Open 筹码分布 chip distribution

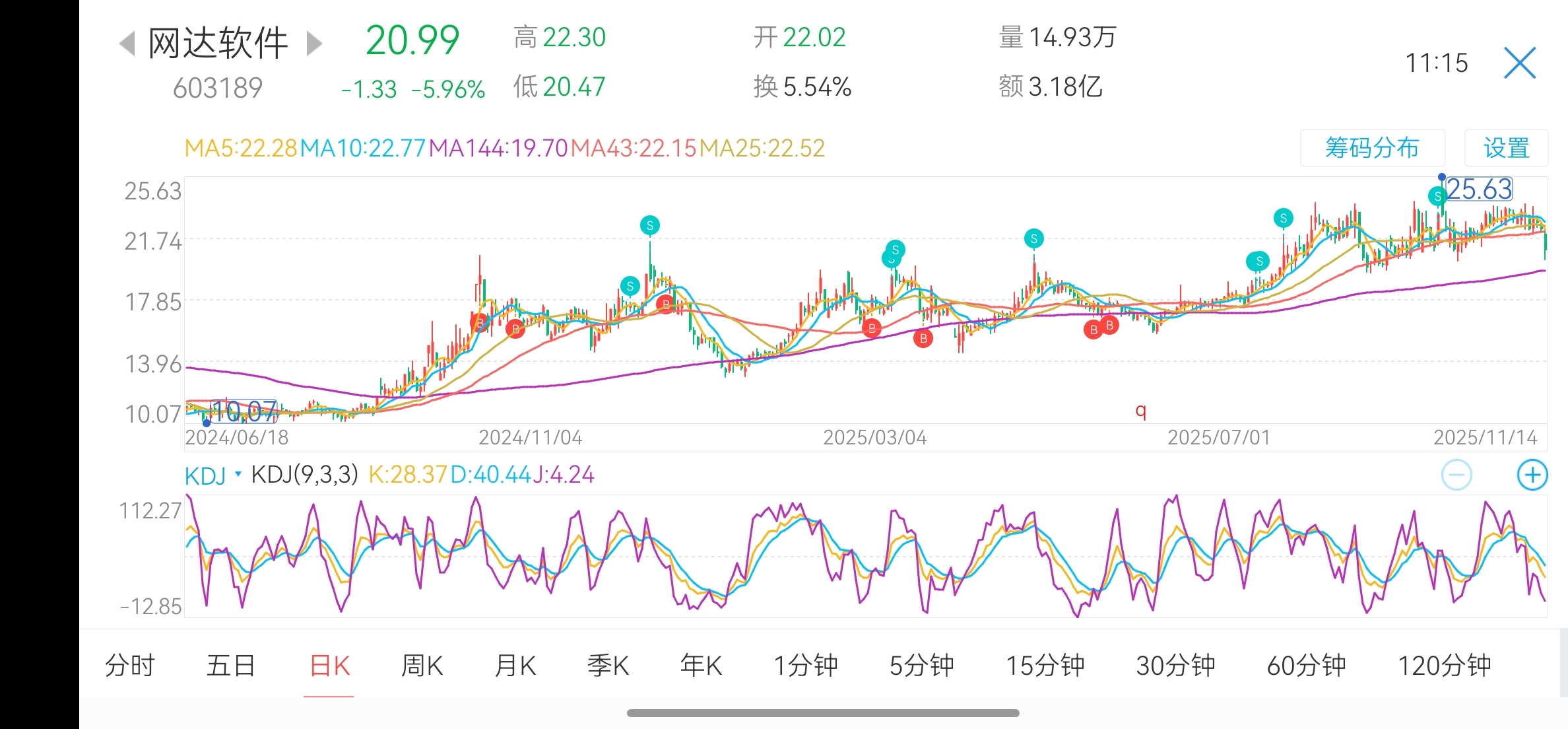pos(1372,148)
